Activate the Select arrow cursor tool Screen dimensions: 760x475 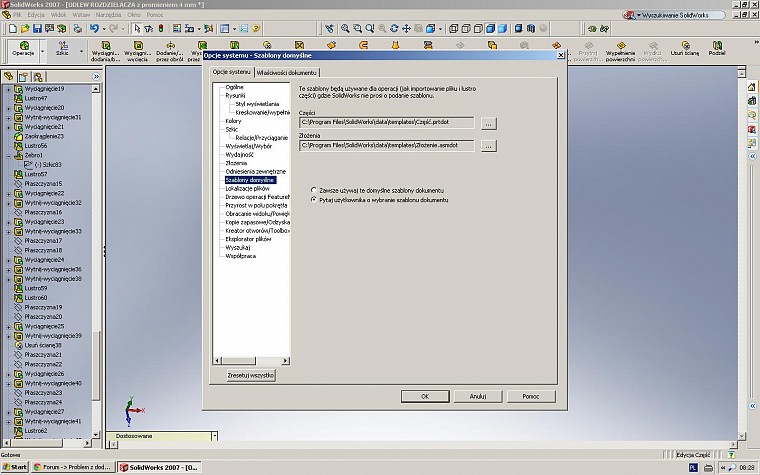137,29
